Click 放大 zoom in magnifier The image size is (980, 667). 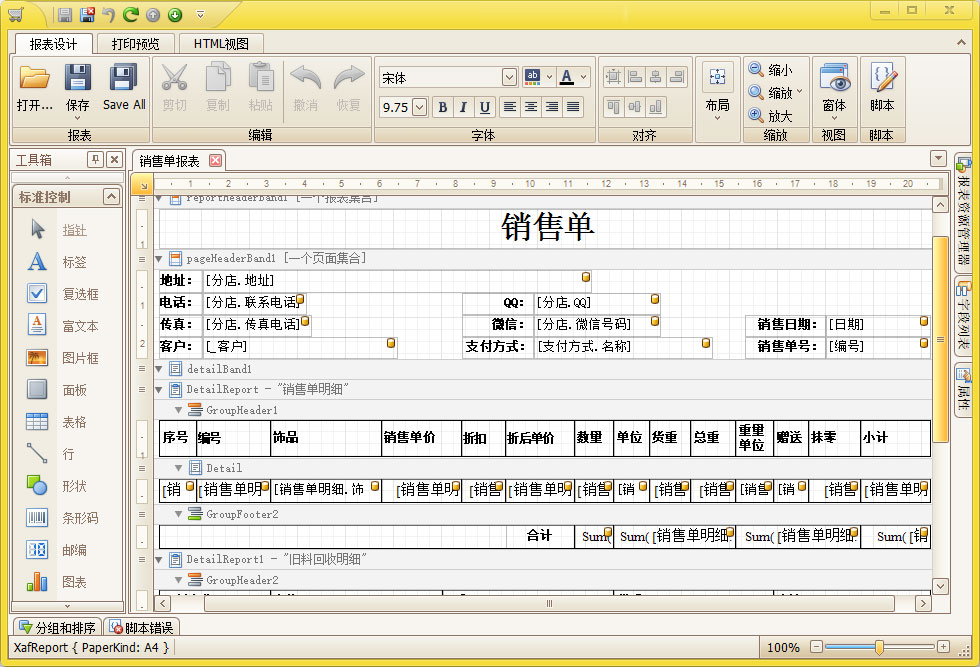(756, 115)
